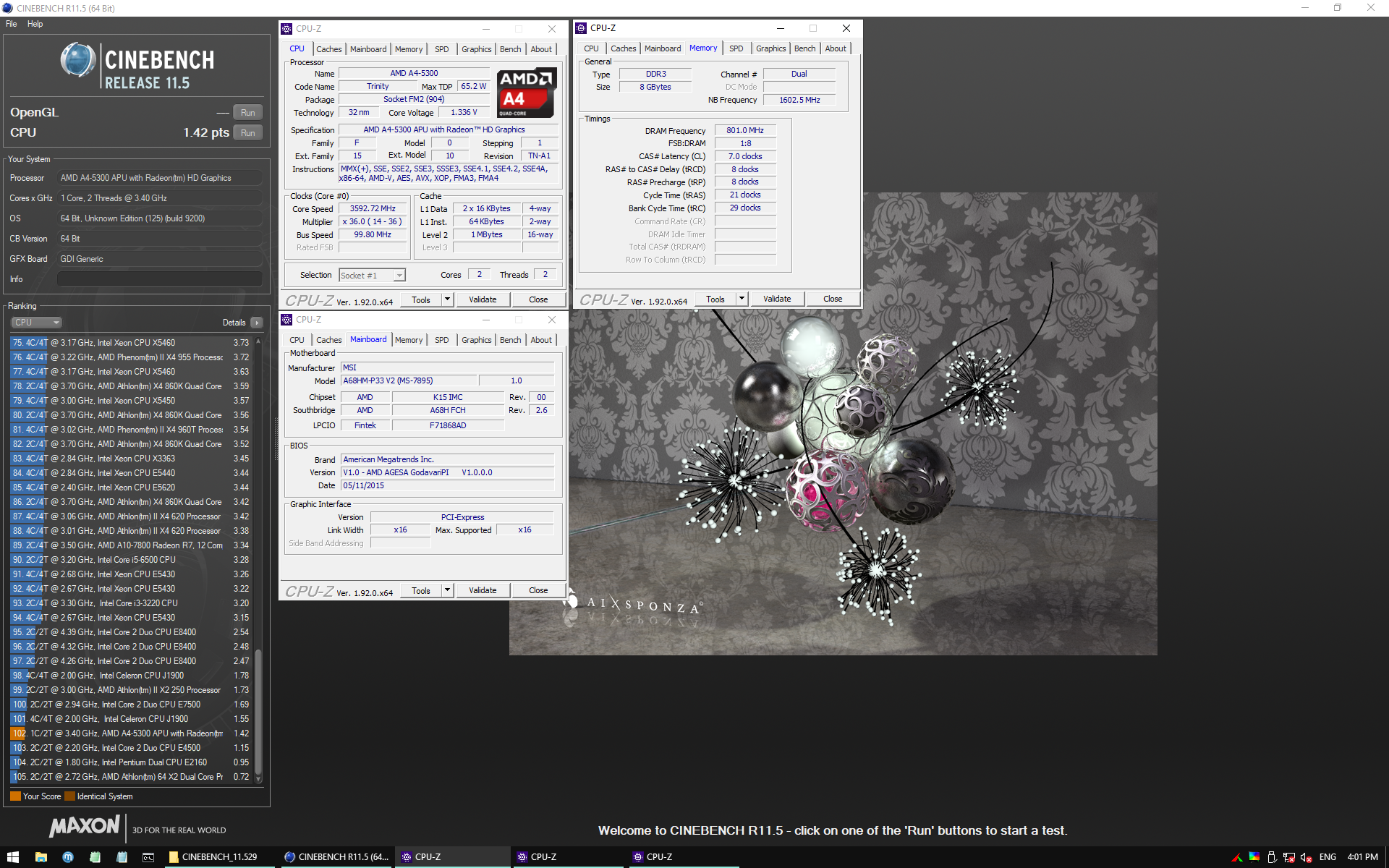
Task: Open Tools dropdown arrow in Memory window
Action: pos(742,299)
